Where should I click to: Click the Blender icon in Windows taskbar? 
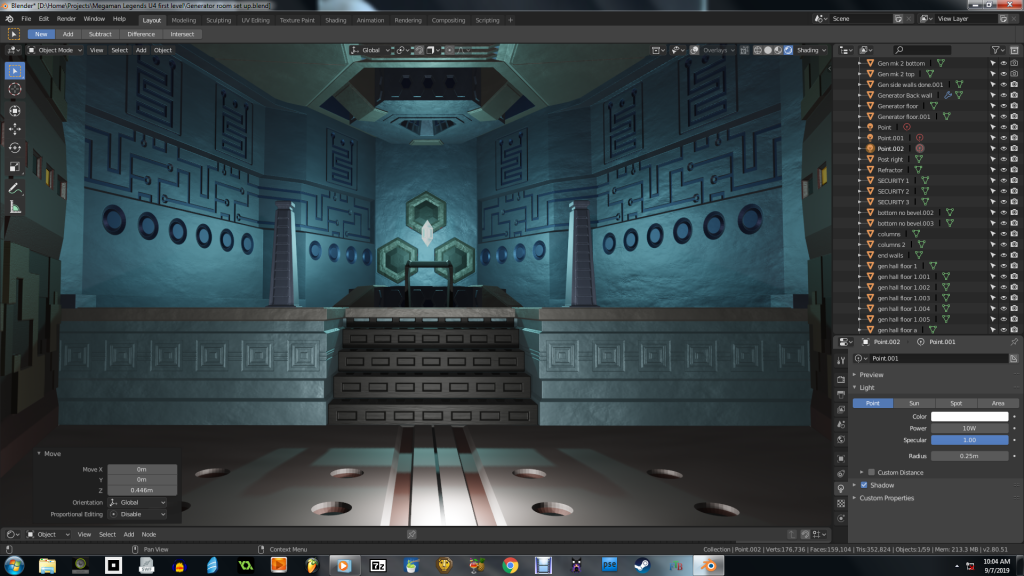click(709, 566)
